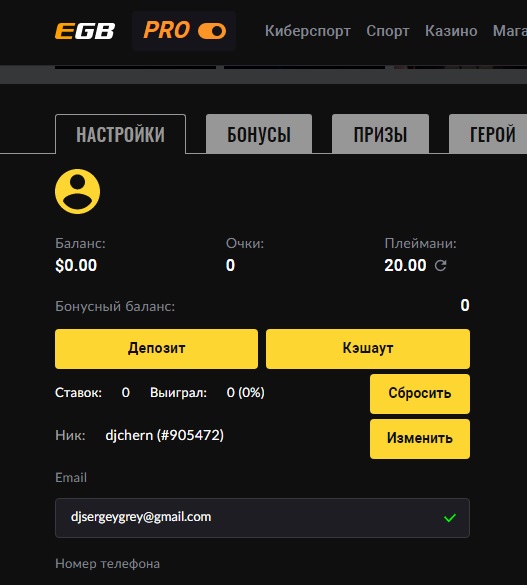Screen dimensions: 527x585
Task: Refresh playmoney with the reload icon
Action: (x=440, y=266)
